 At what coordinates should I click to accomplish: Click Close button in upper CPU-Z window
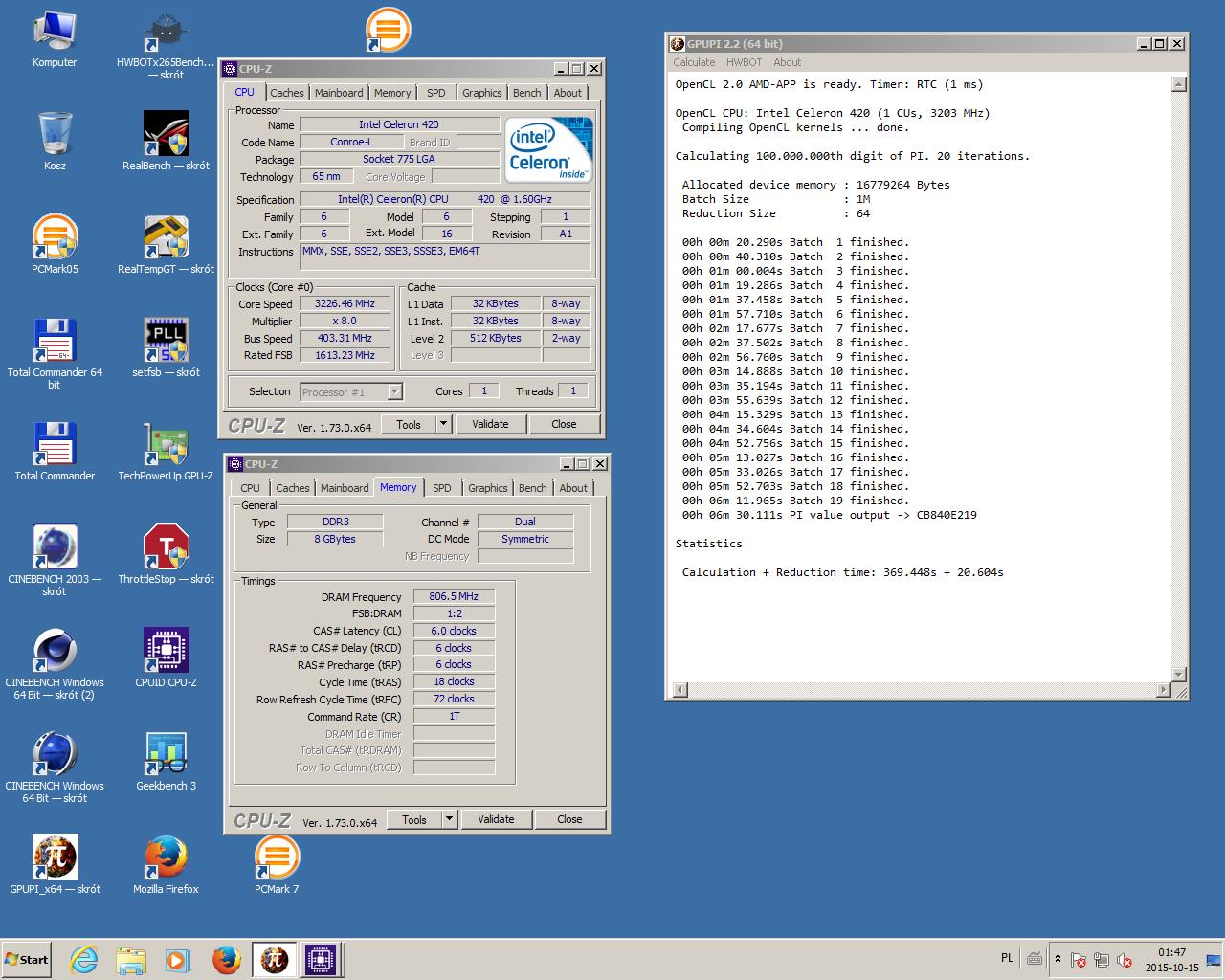564,424
